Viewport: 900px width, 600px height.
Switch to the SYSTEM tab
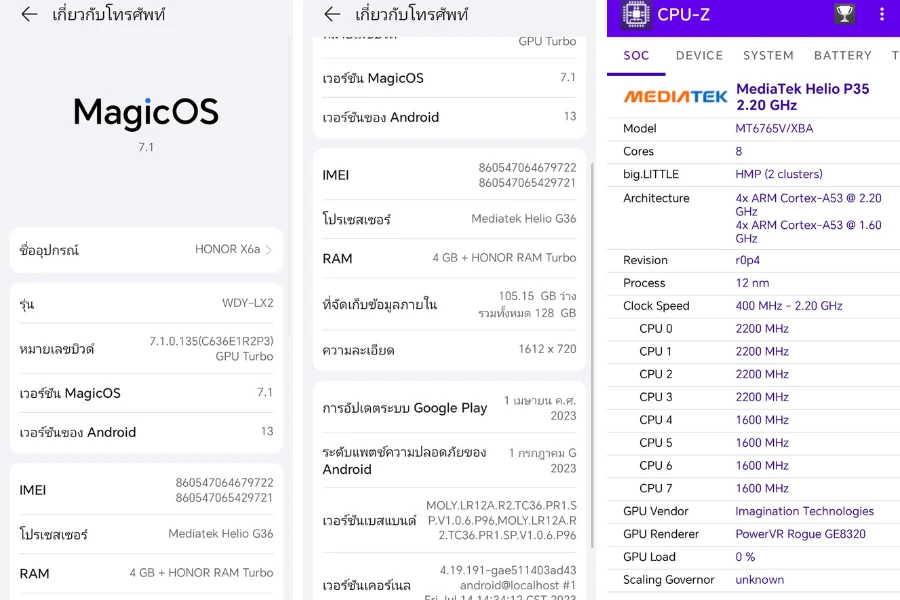(x=768, y=56)
